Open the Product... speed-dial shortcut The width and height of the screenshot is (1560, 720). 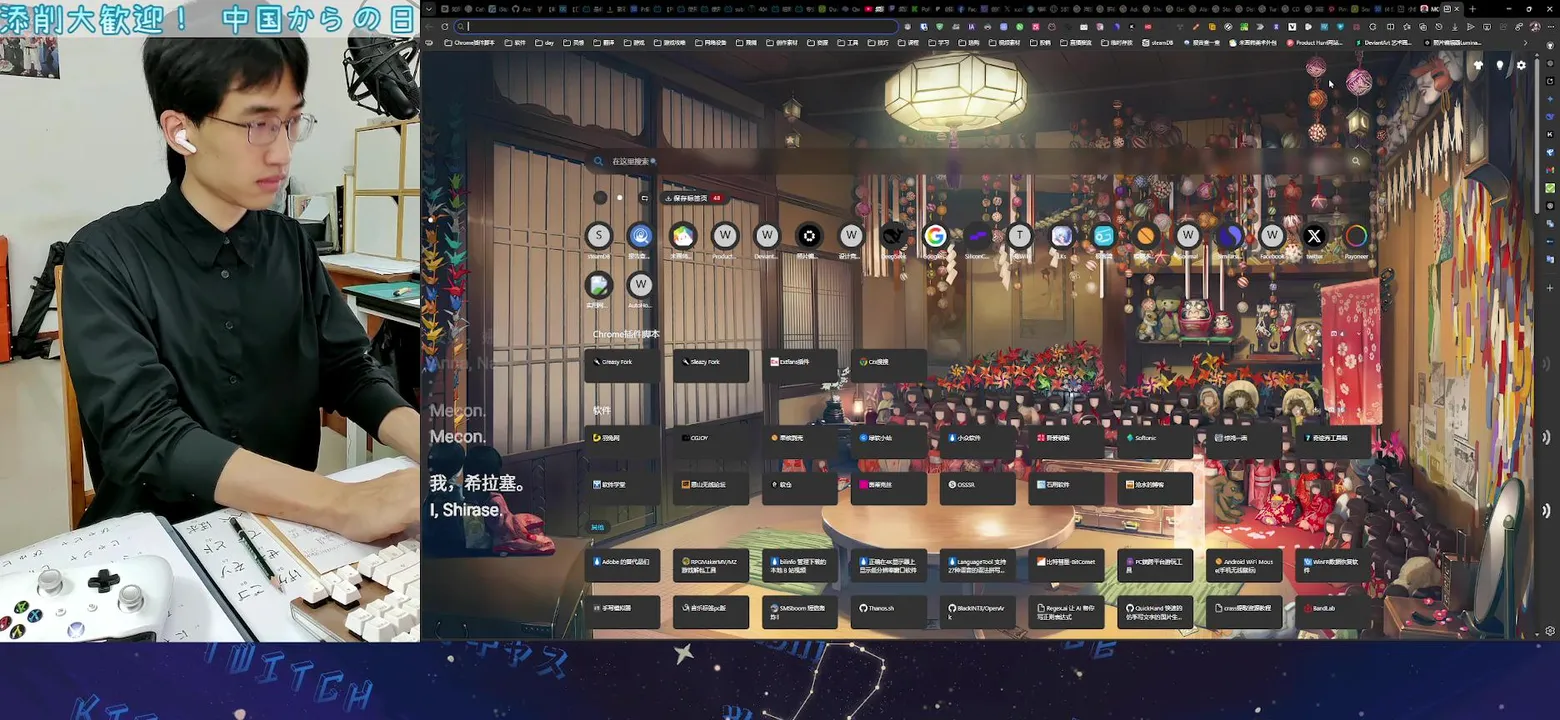click(725, 236)
